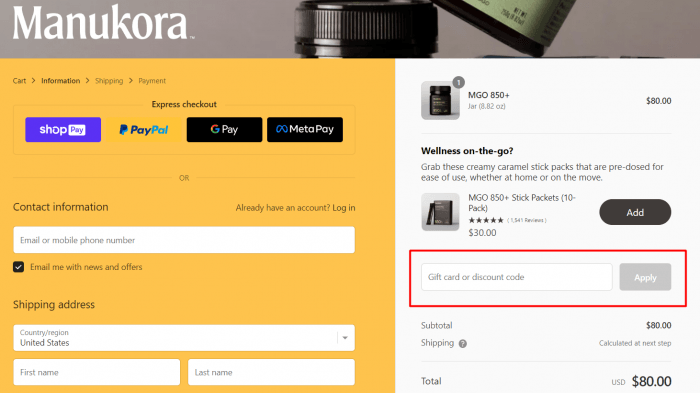Pay with PayPal express button

(144, 130)
